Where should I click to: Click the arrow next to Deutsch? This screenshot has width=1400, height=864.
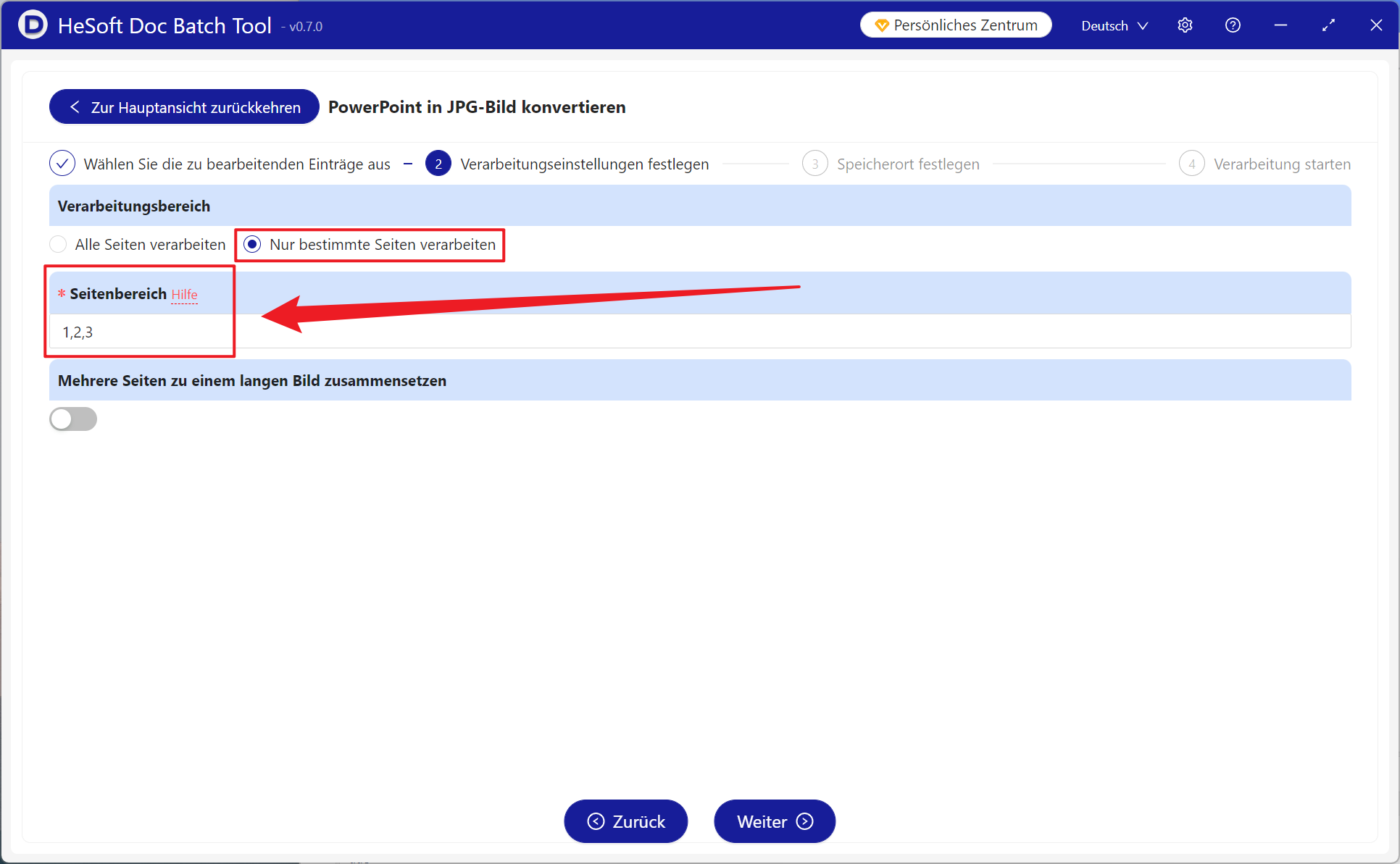click(1143, 26)
